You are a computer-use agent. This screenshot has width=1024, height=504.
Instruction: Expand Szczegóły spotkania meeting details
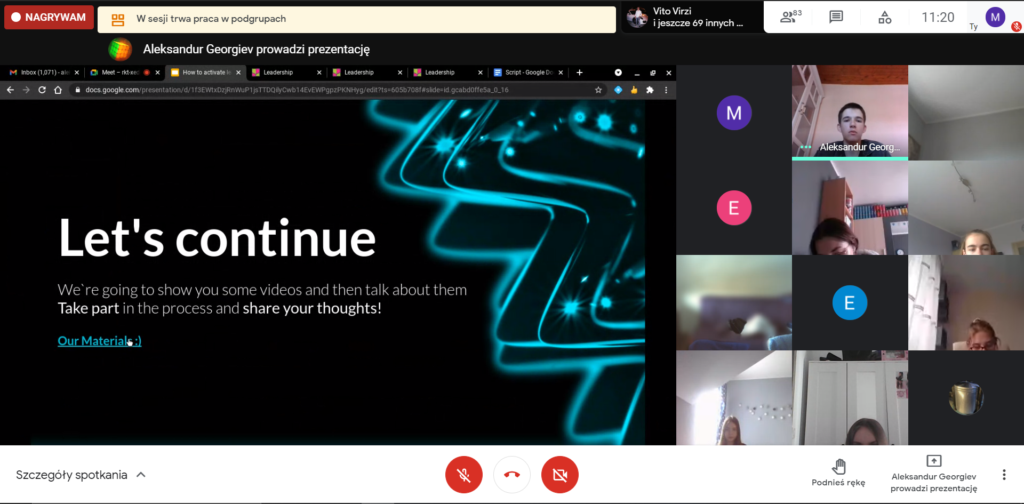[80, 475]
